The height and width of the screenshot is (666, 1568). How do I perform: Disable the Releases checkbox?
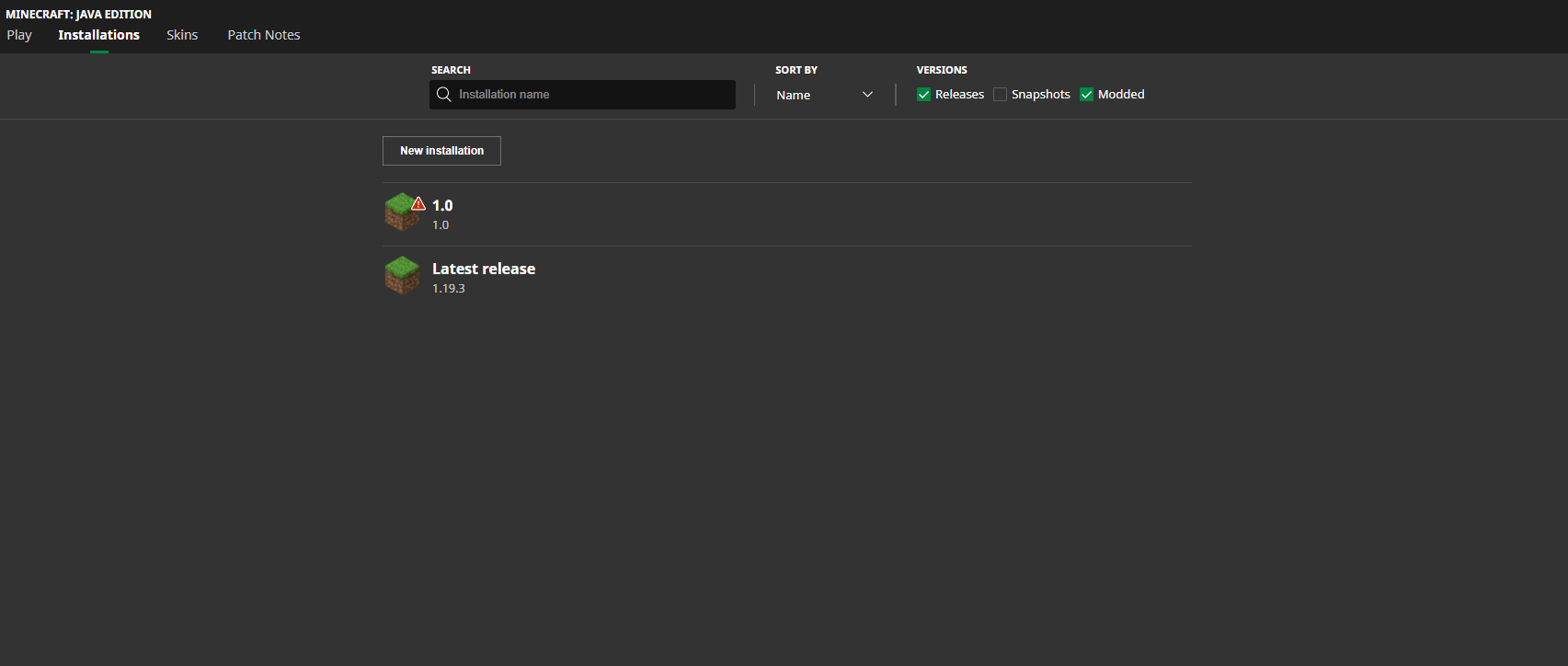[x=923, y=95]
